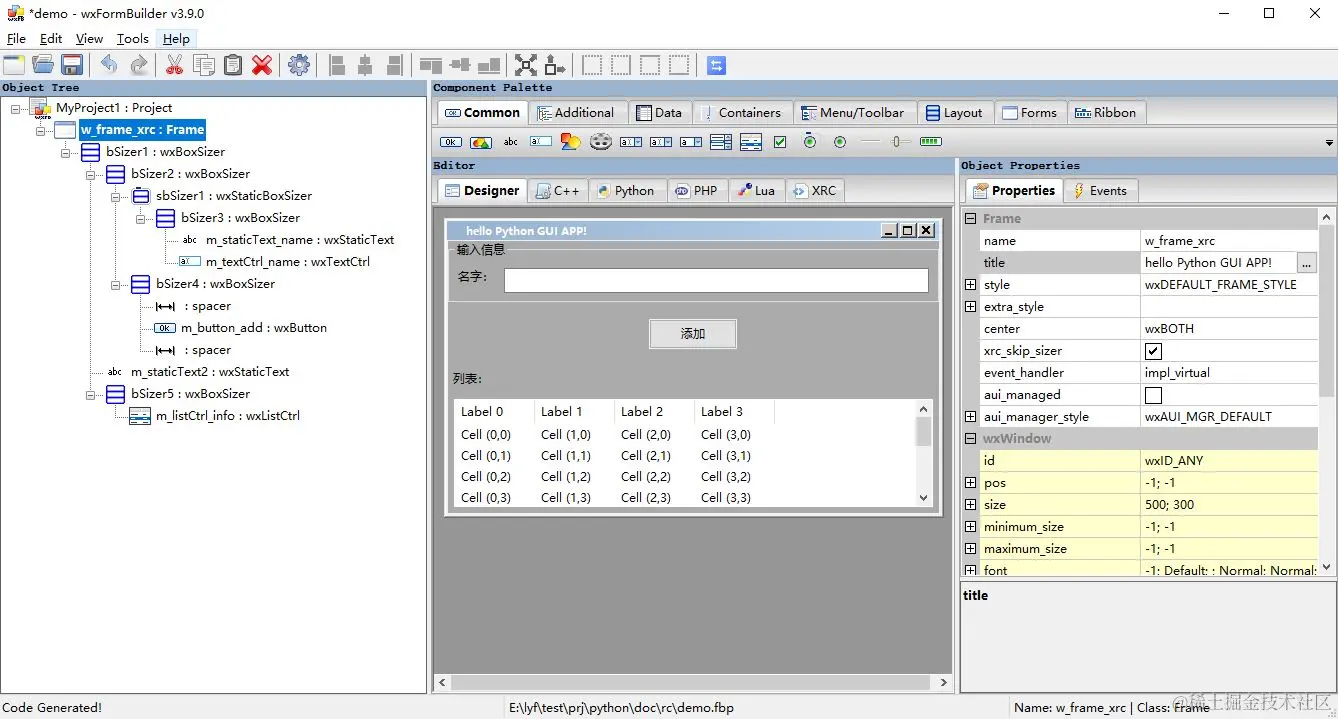Collapse the bSizer4 tree node
The width and height of the screenshot is (1338, 719).
point(116,284)
